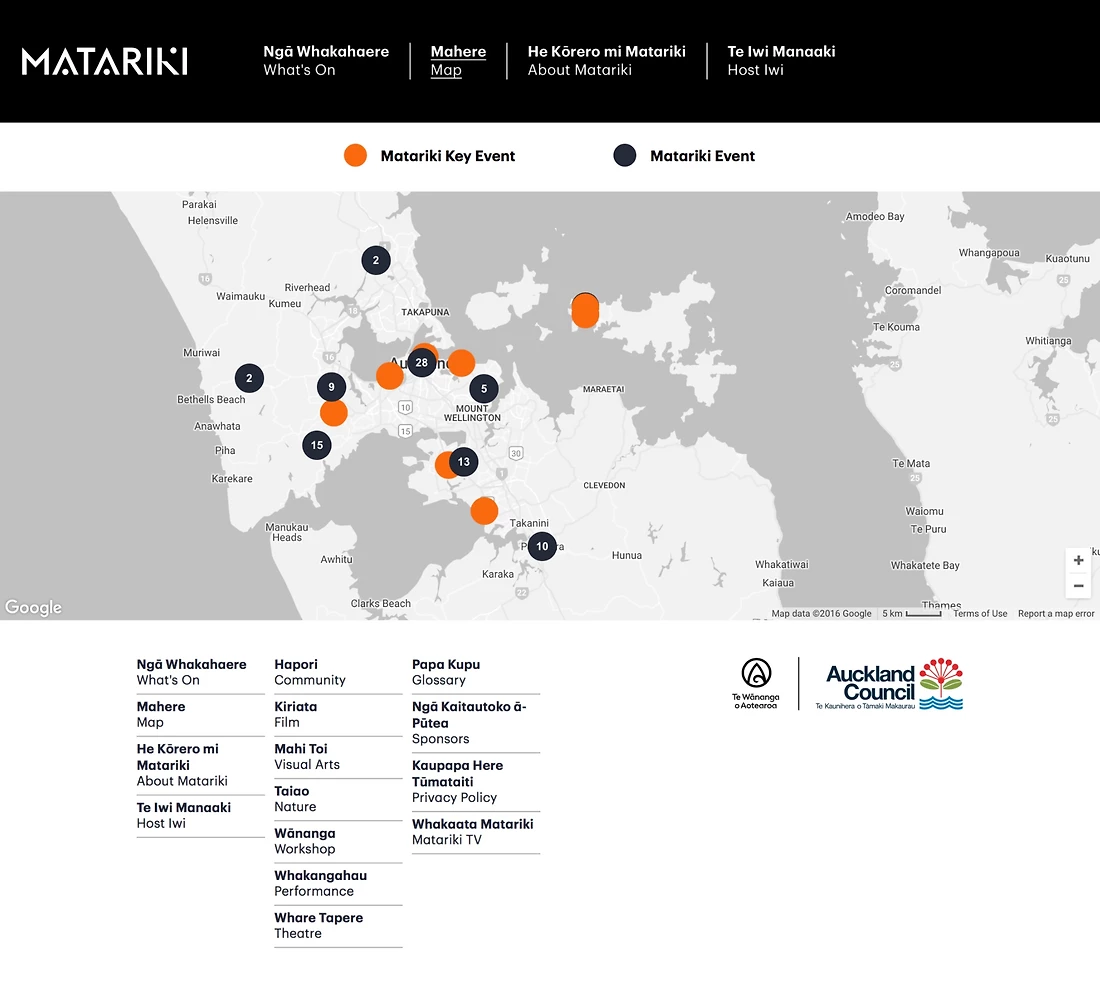
Task: Click the Google logo on the map
Action: click(33, 607)
